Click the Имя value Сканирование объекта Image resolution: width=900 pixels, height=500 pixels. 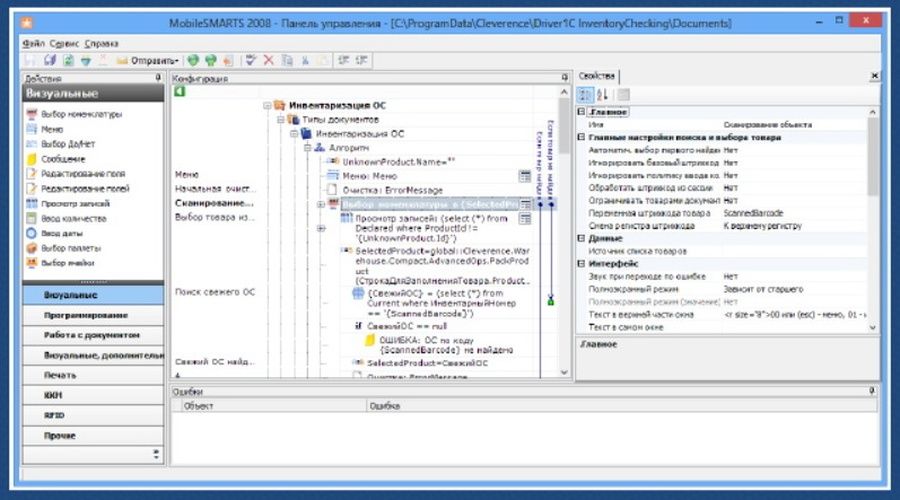(767, 125)
